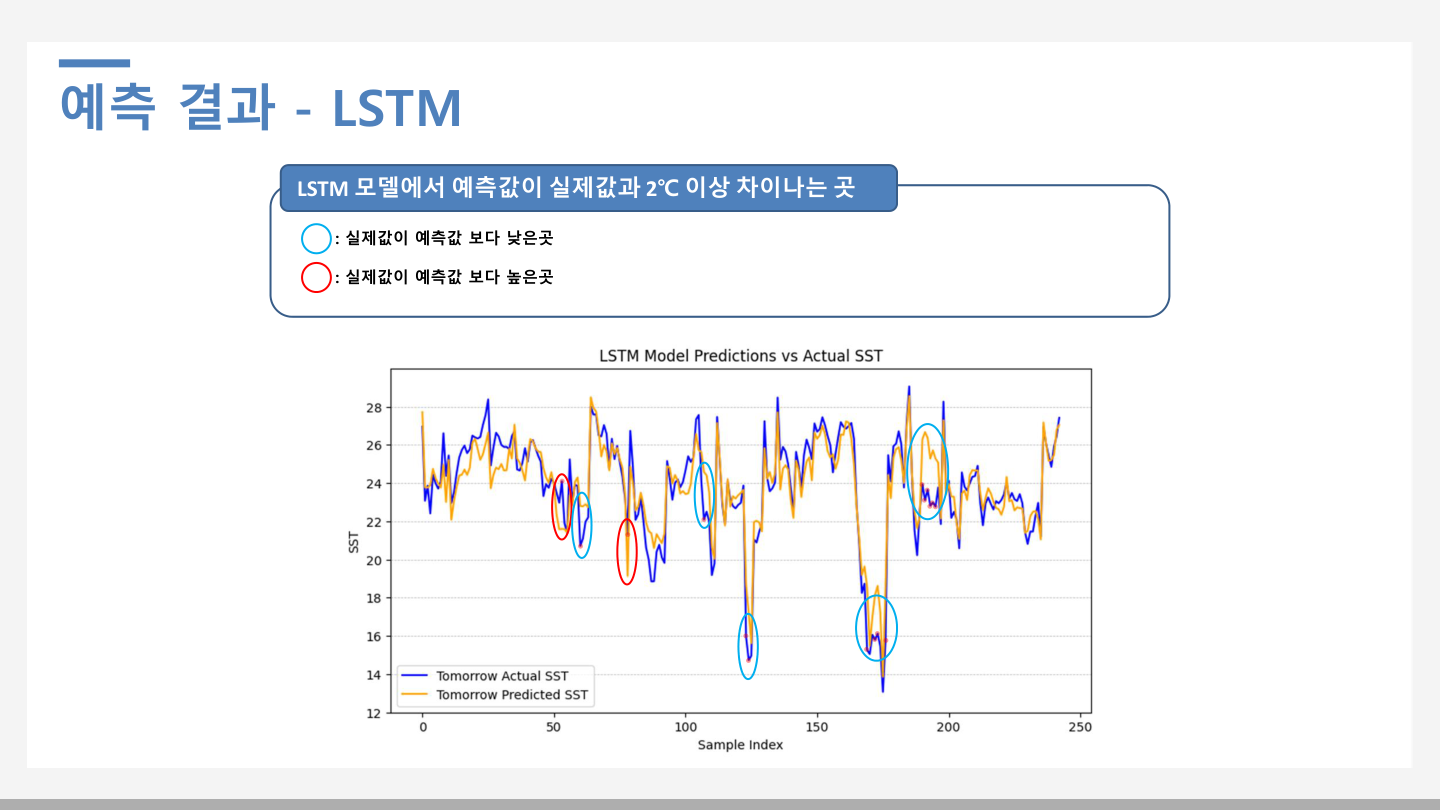Screen dimensions: 1440x810
Task: Select the slide title "예측 결과 - LSTM"
Action: tap(260, 107)
